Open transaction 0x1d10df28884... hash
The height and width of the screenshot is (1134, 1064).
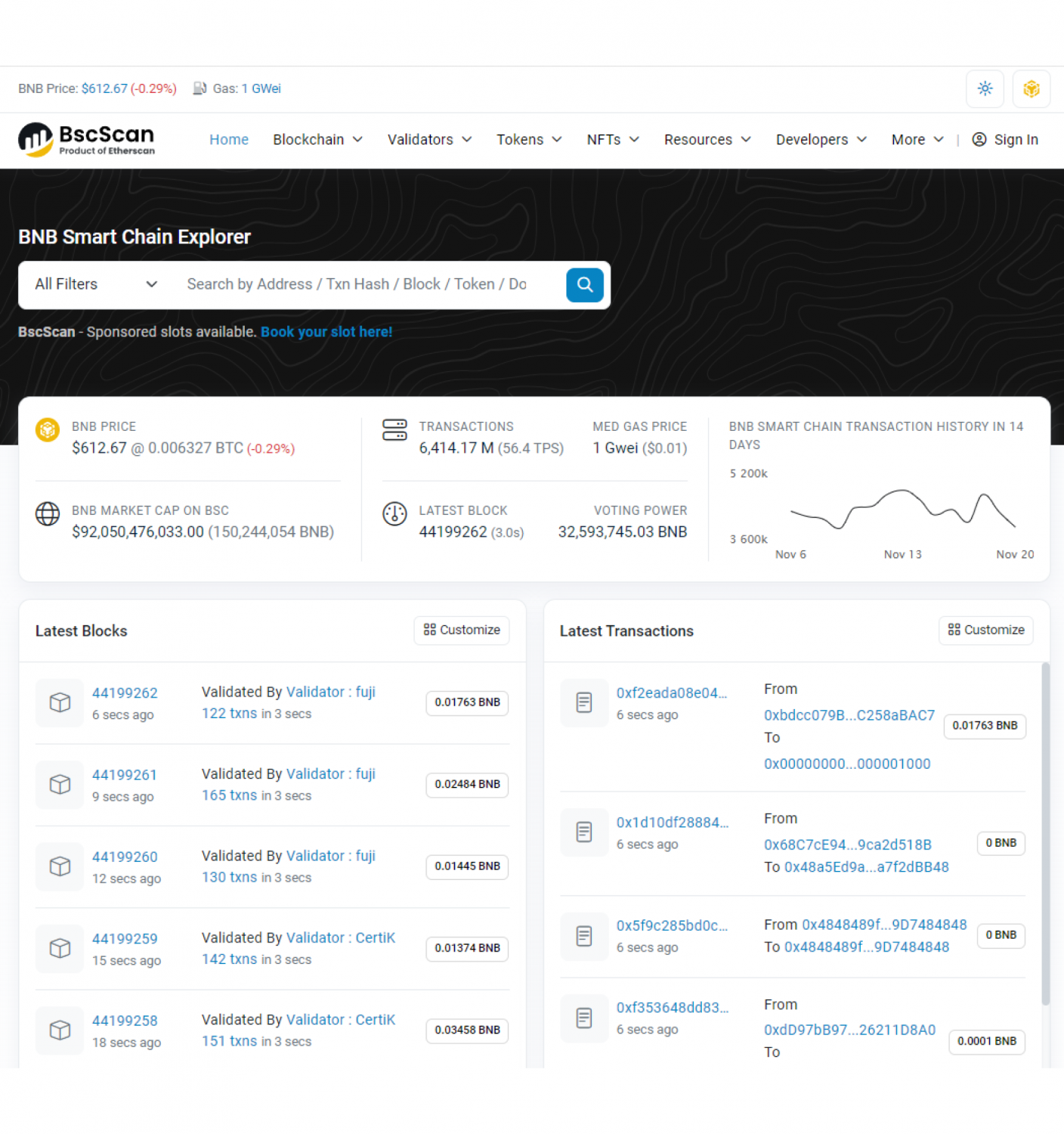click(x=673, y=822)
